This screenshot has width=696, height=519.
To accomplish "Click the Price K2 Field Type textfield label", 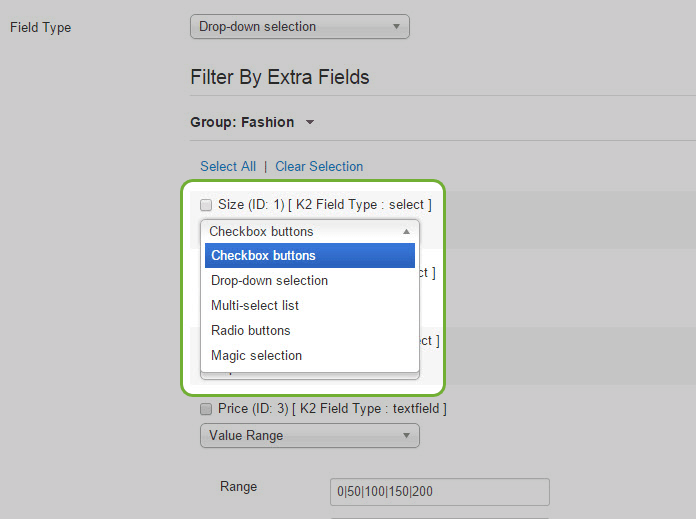I will pyautogui.click(x=332, y=408).
